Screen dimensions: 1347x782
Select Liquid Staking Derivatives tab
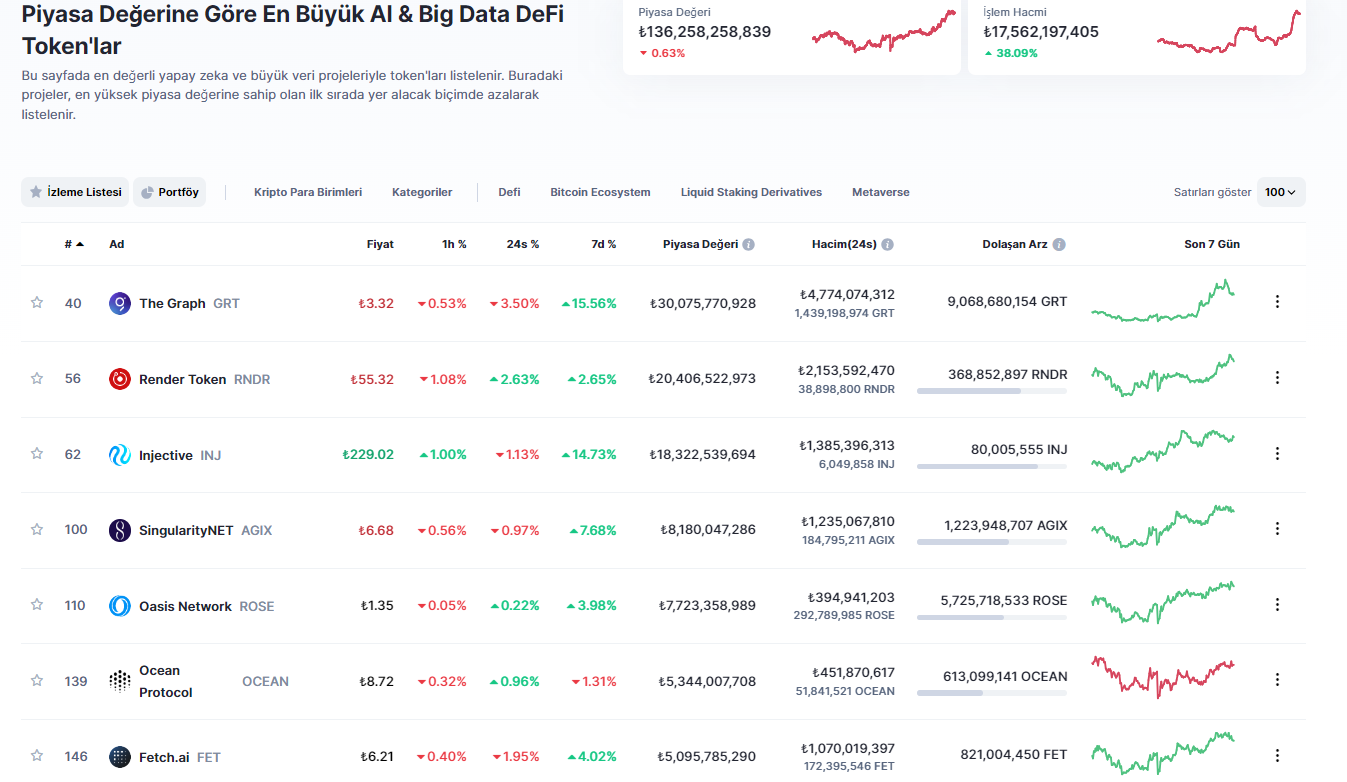point(751,192)
